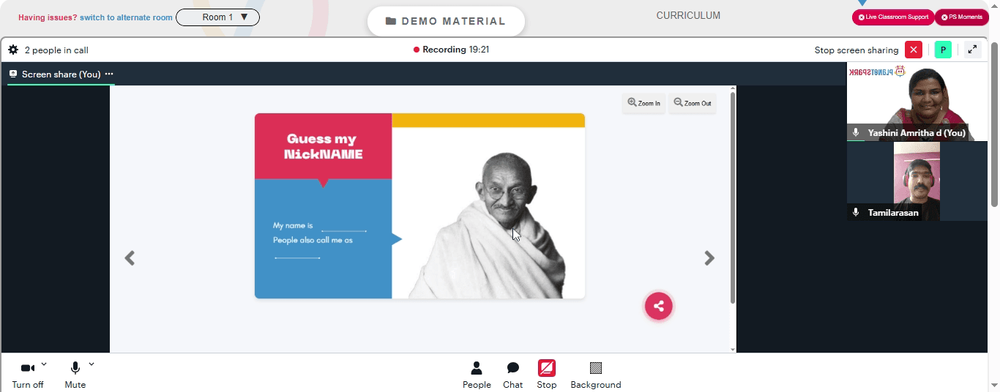
Task: Go to previous slide with left arrow
Action: (x=129, y=258)
